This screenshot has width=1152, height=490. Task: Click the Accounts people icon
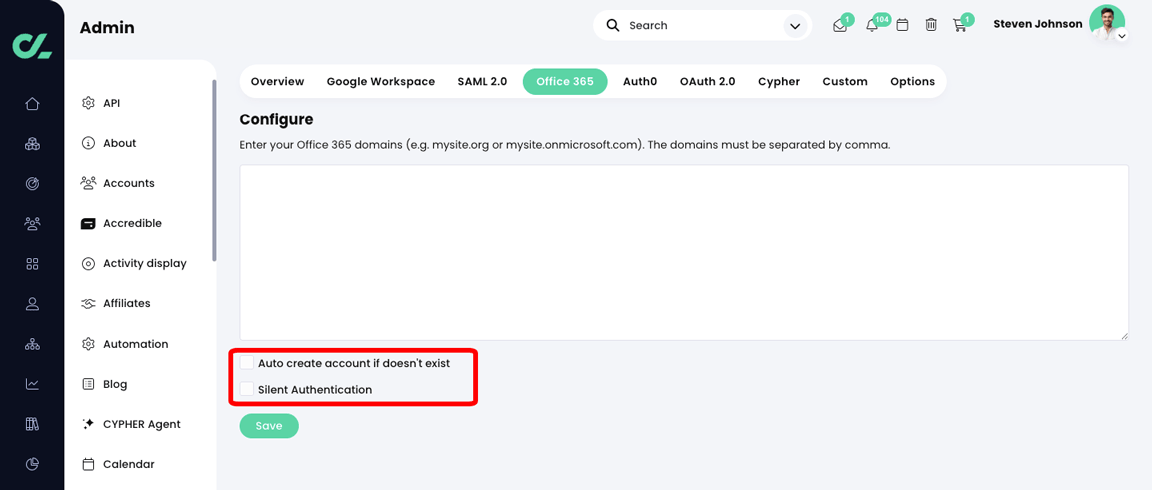(x=88, y=183)
